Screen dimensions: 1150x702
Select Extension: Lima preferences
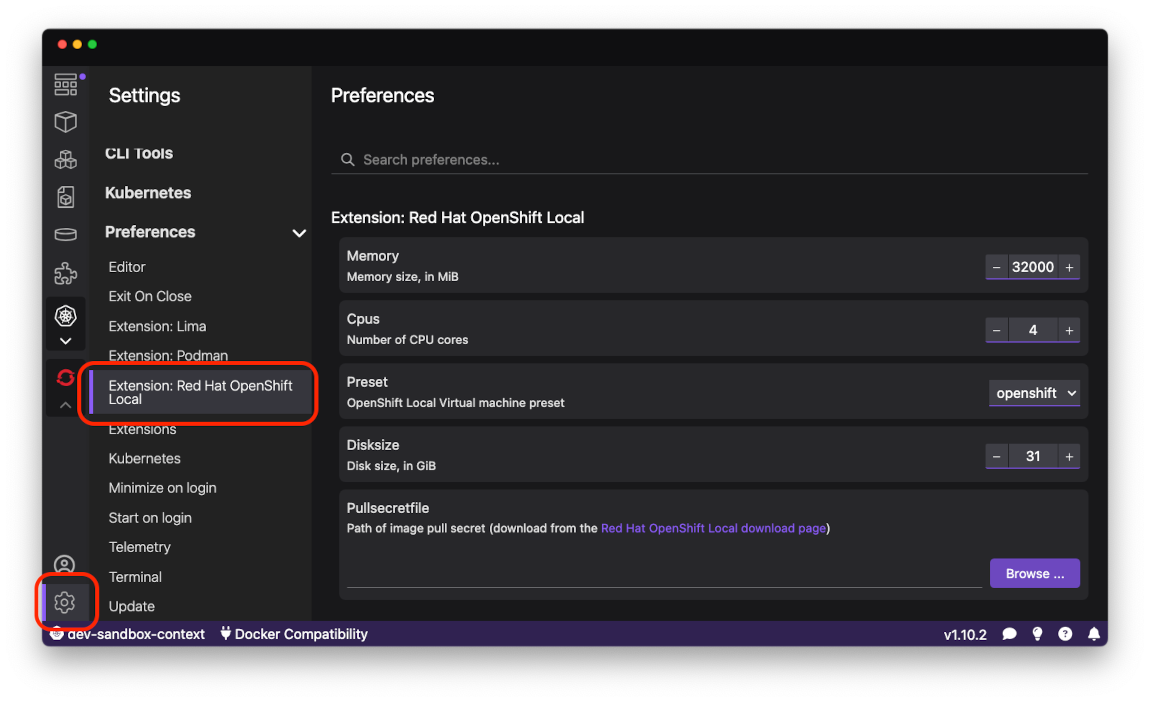click(x=157, y=326)
